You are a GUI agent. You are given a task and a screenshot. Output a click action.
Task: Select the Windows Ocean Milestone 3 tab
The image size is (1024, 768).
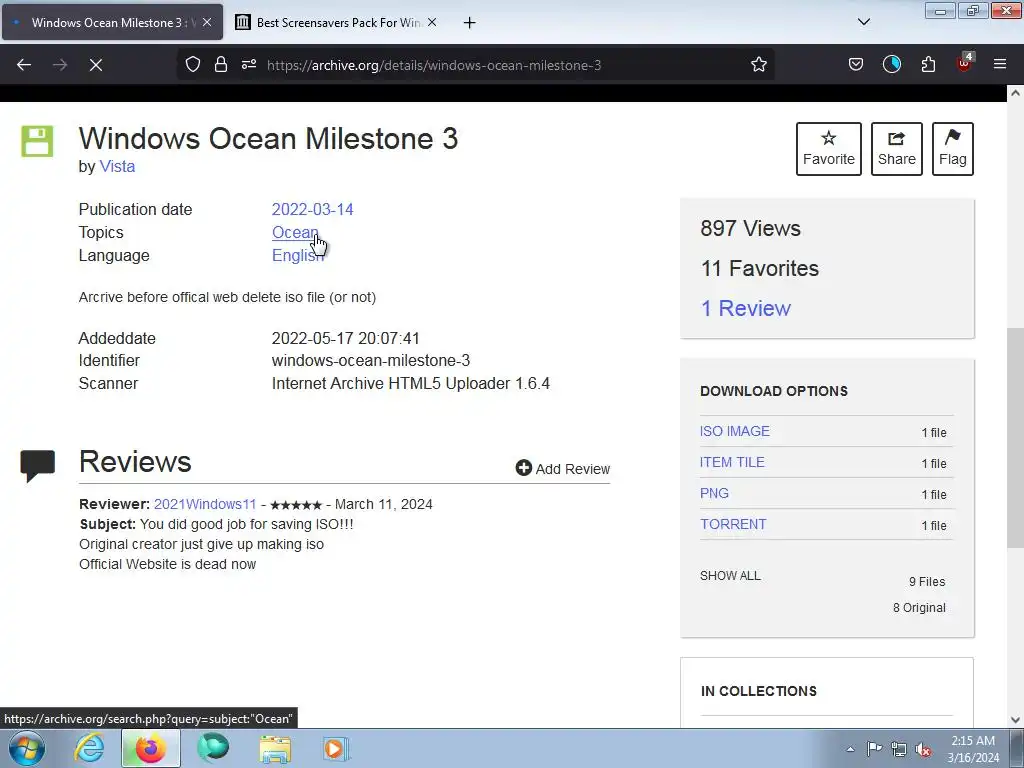[112, 23]
